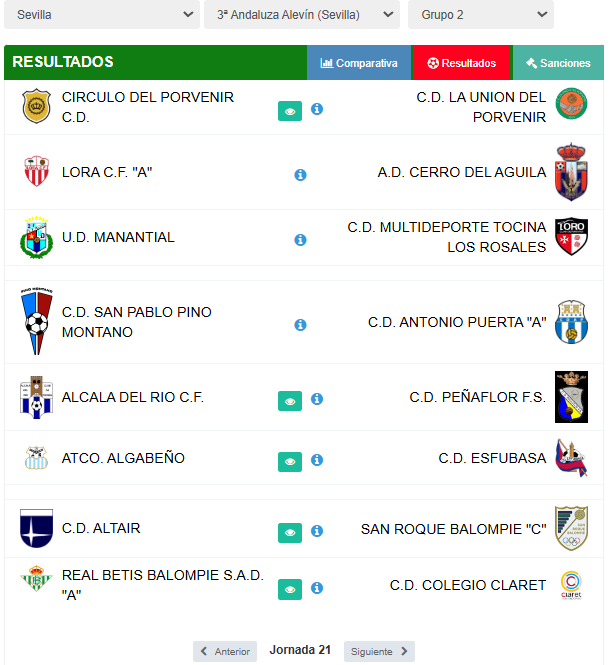
Task: Click info icon for Lora C.F. "A" match
Action: coord(300,175)
